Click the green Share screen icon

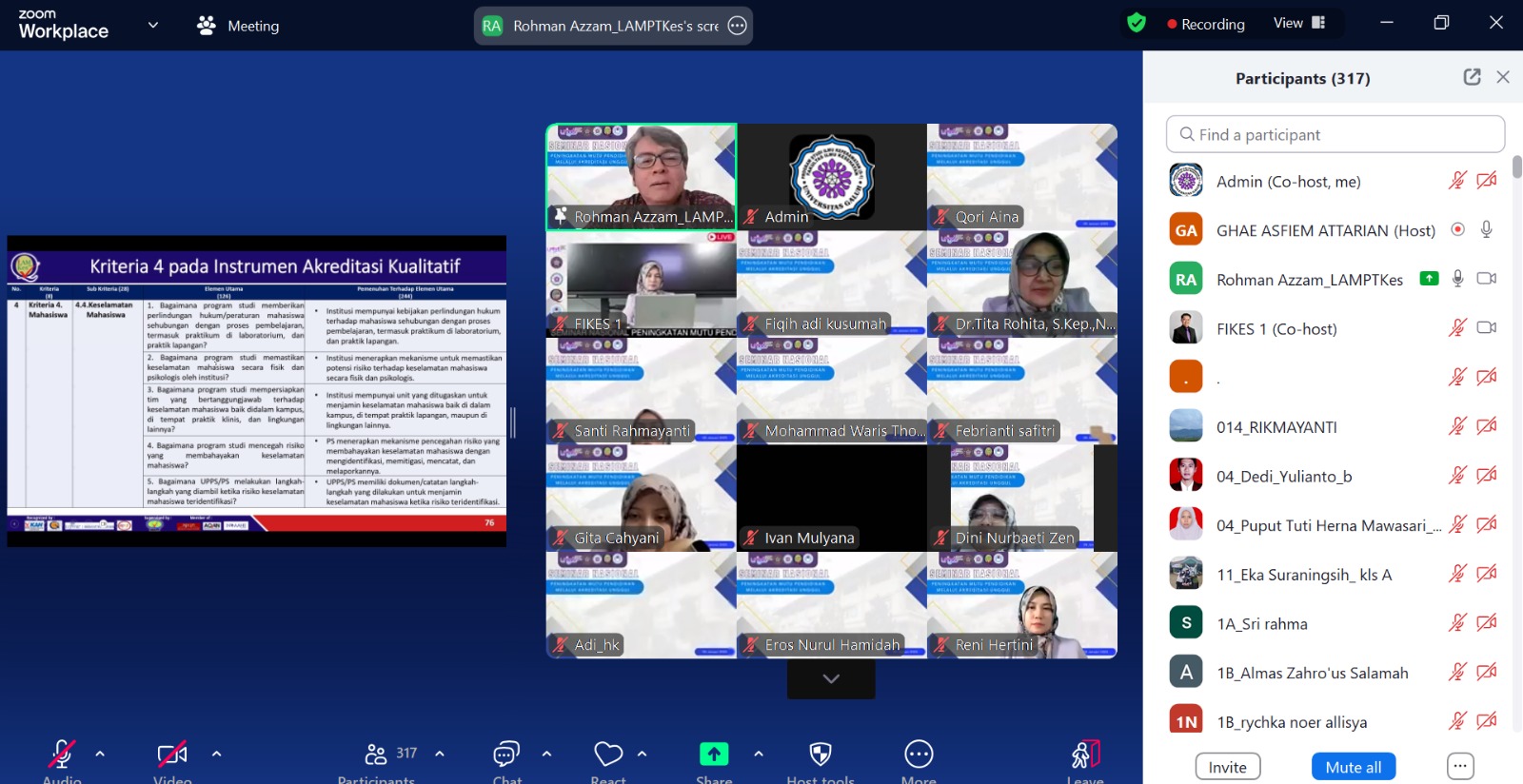click(x=714, y=755)
